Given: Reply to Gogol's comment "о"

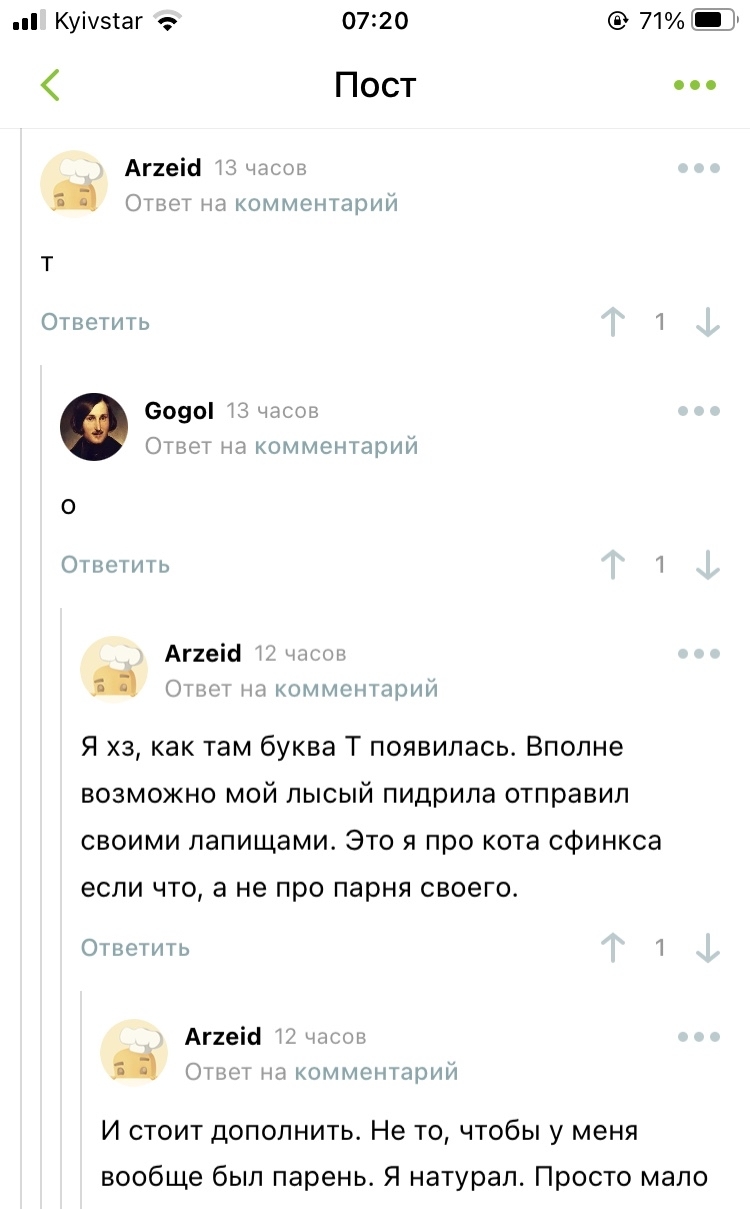Looking at the screenshot, I should [115, 565].
